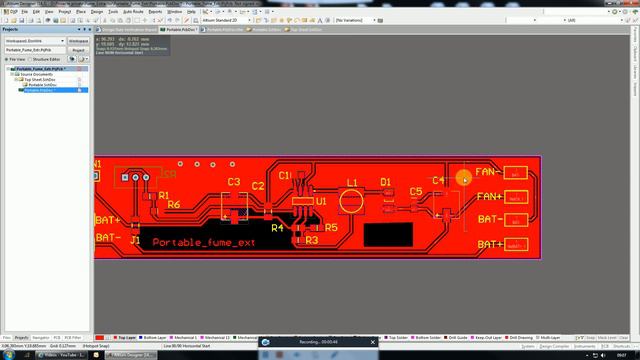Select the Drill Guide layer tab
This screenshot has width=640, height=360.
pos(456,338)
